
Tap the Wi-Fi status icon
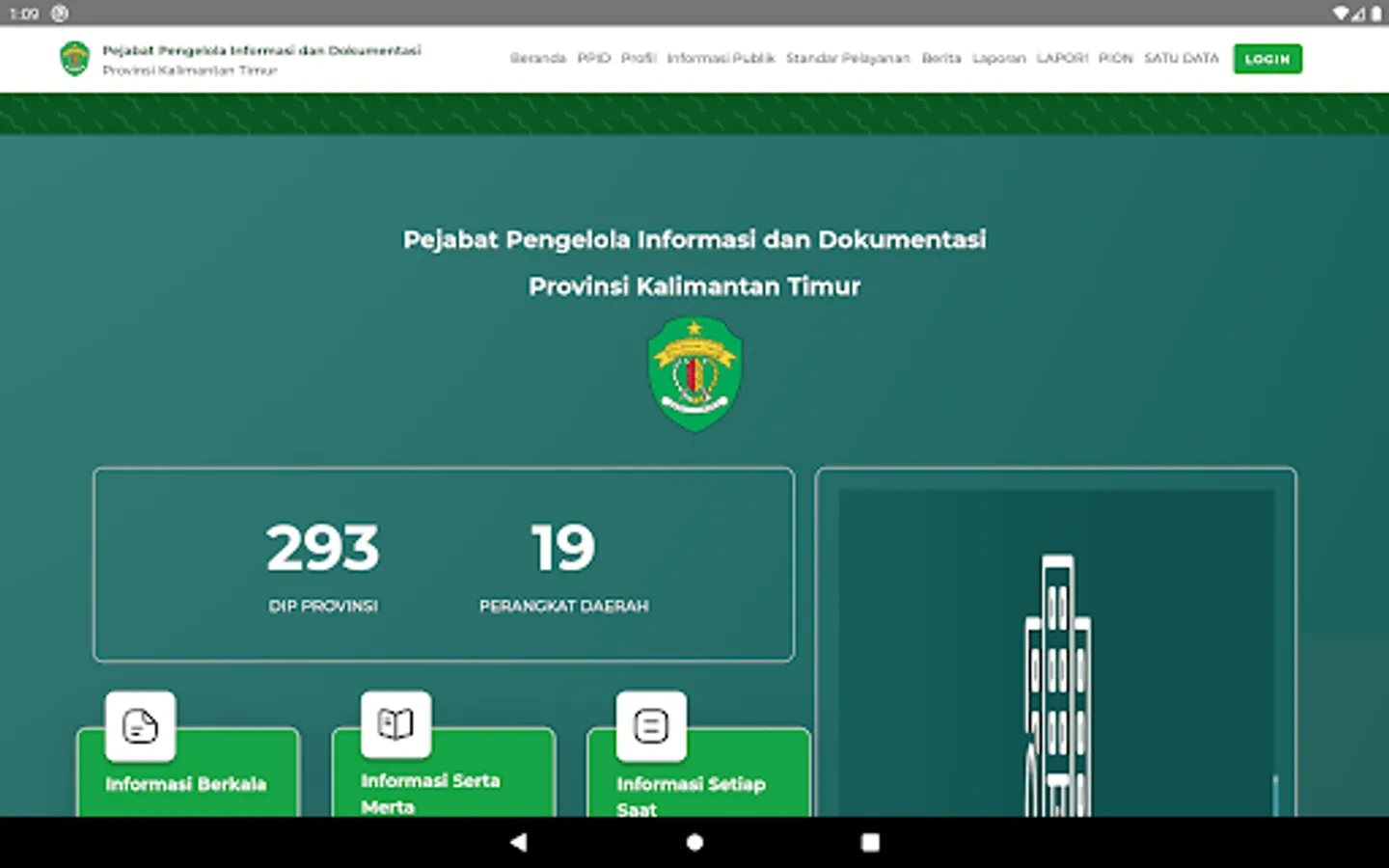[x=1343, y=13]
